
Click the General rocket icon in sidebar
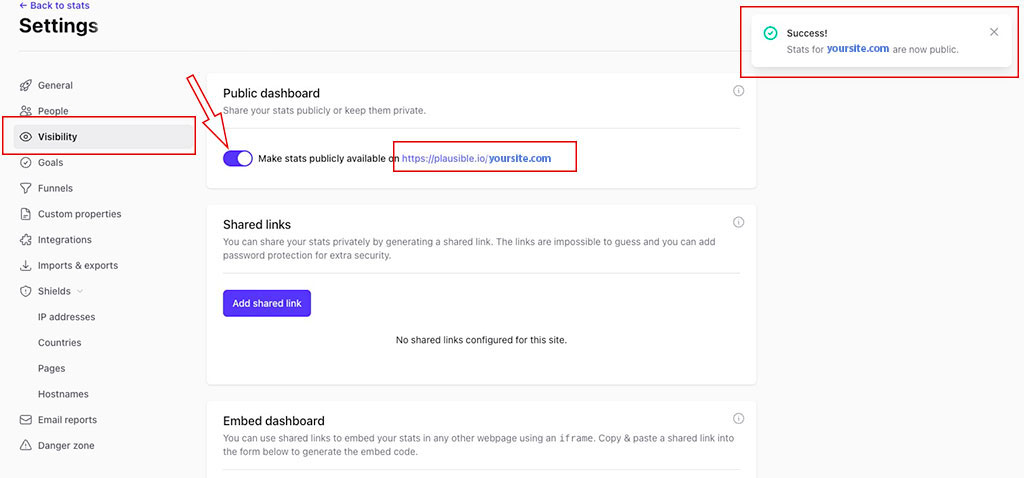26,86
